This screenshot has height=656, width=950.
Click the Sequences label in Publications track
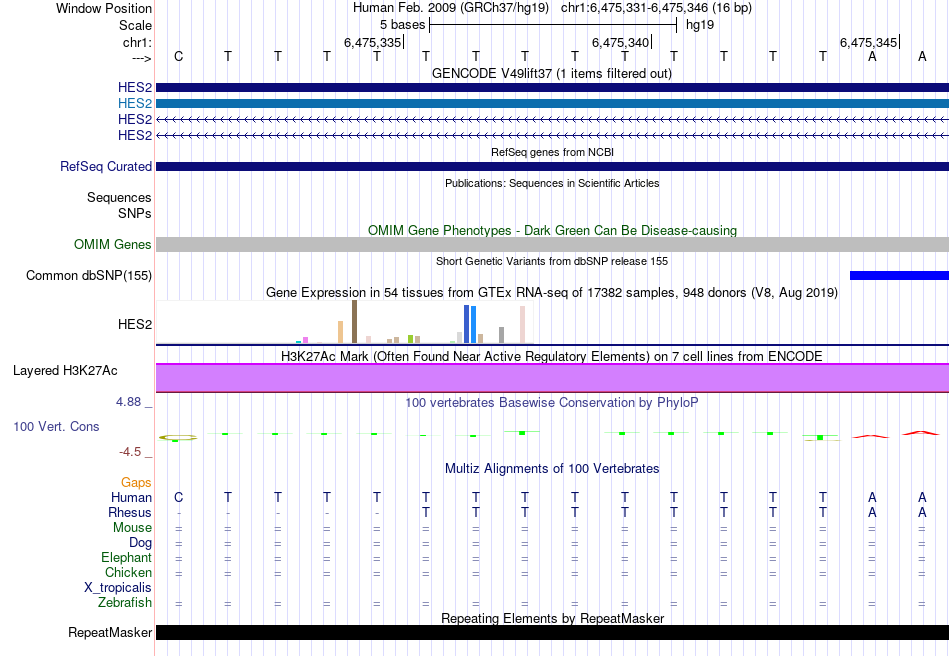(119, 198)
